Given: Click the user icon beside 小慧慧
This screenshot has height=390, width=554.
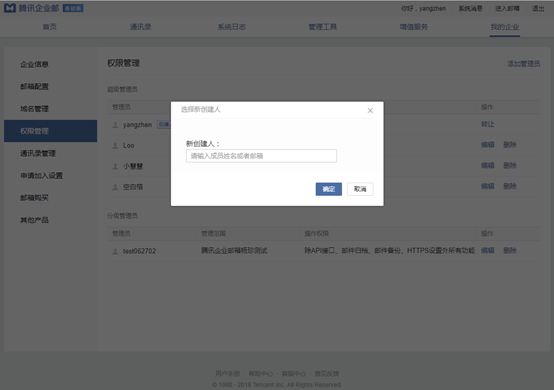Looking at the screenshot, I should tap(115, 166).
